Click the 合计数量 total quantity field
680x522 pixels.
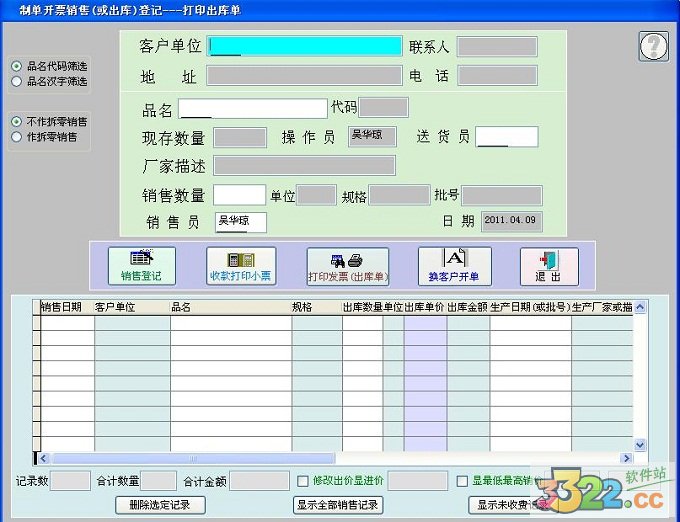coord(159,481)
